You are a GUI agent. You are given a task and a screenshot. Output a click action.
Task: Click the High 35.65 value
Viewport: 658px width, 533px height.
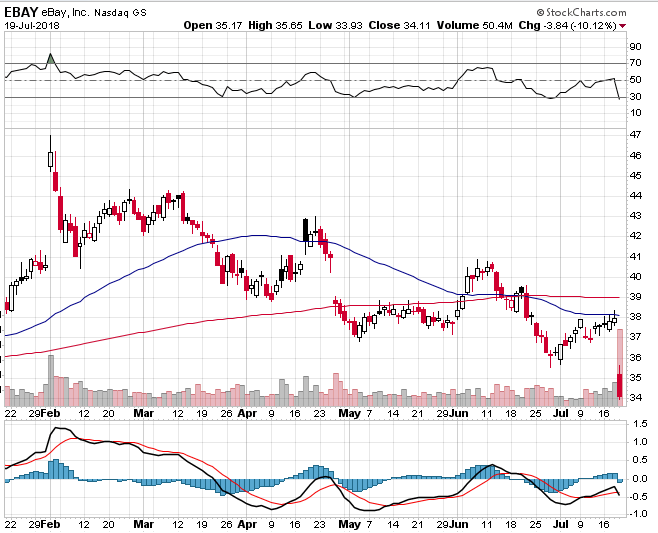(275, 26)
